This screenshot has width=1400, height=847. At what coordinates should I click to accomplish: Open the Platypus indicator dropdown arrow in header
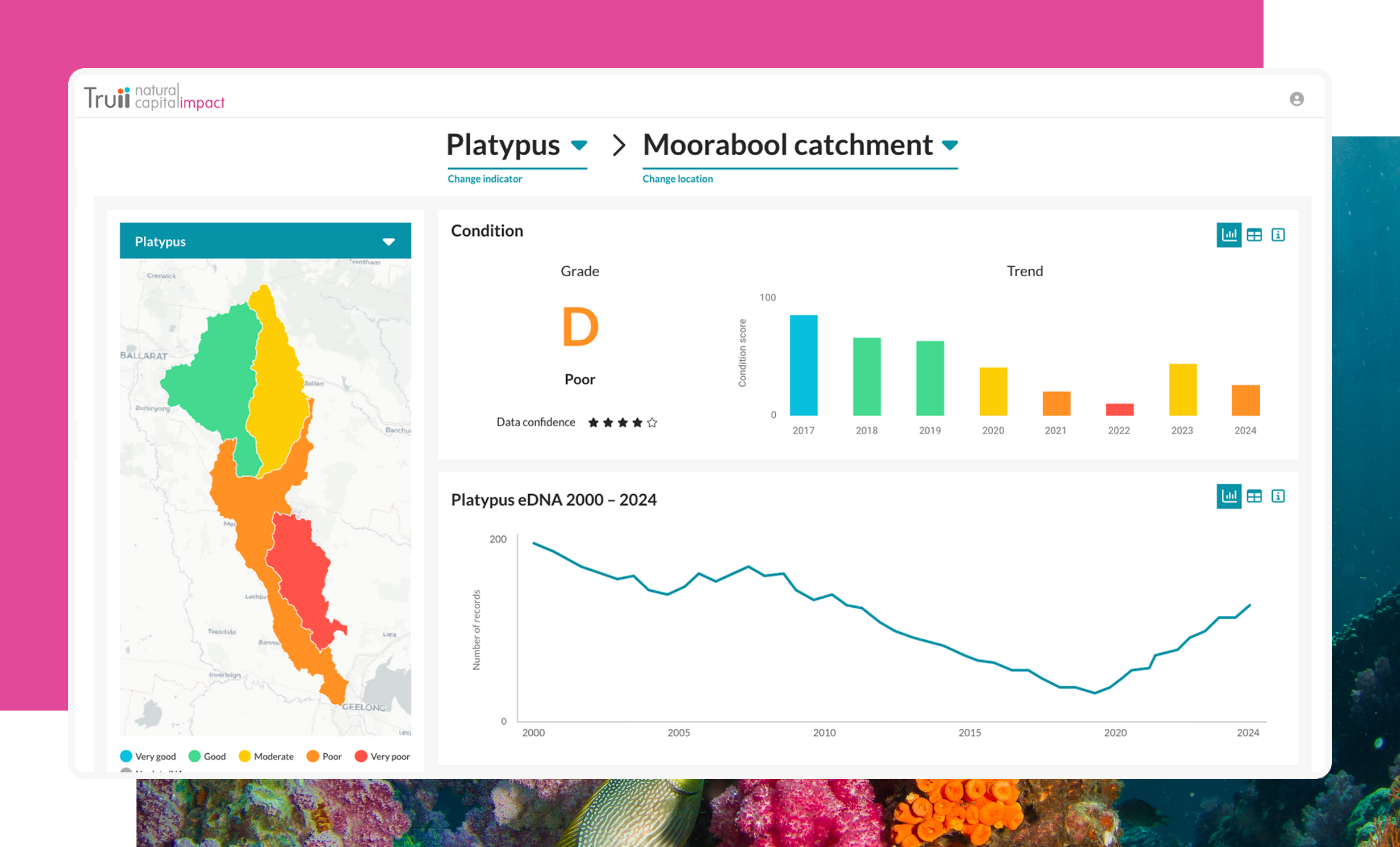click(x=579, y=146)
